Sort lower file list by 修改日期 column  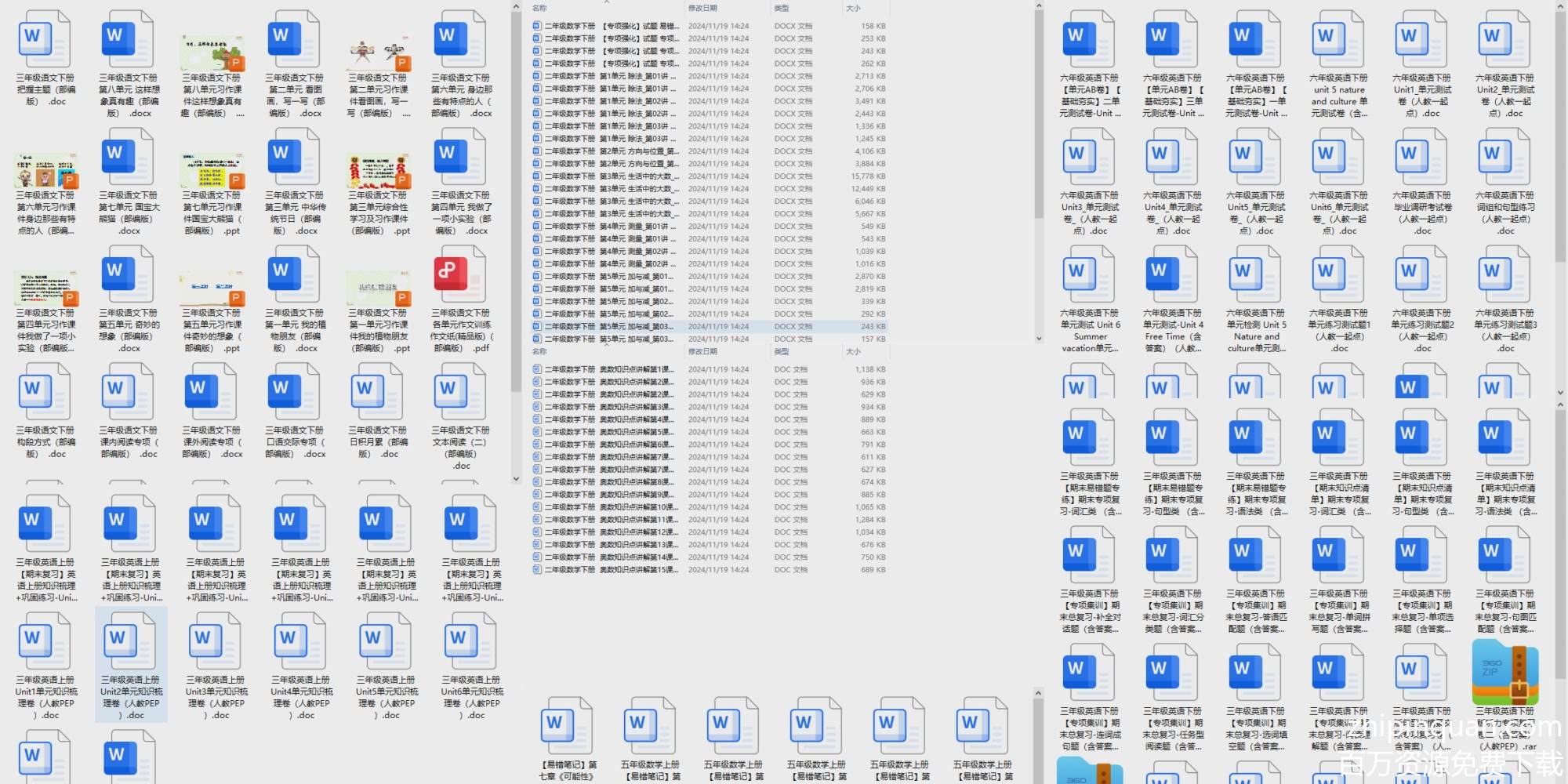tap(702, 351)
